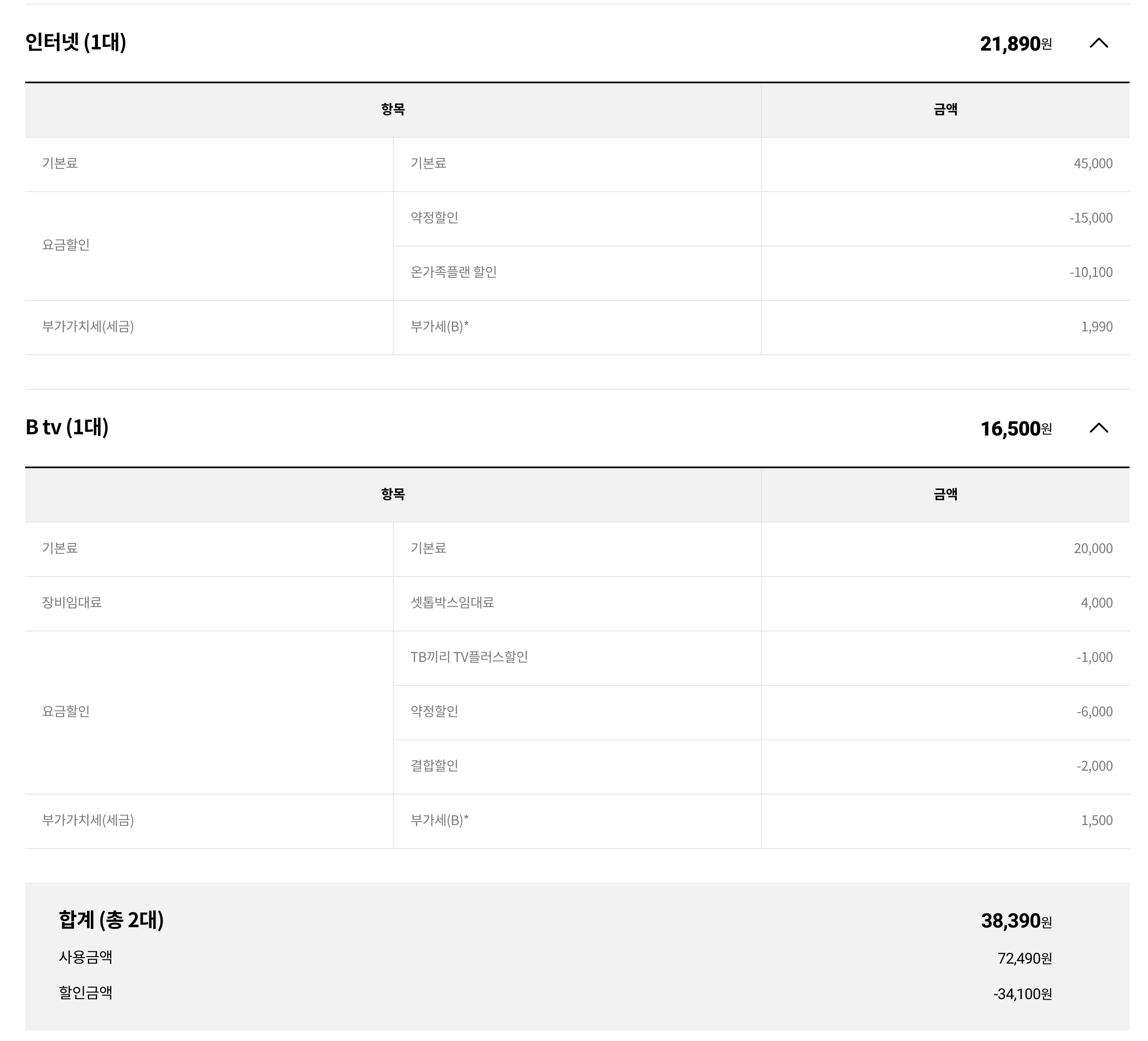
Task: Click the 셋톱박스임대료 item label
Action: 452,603
